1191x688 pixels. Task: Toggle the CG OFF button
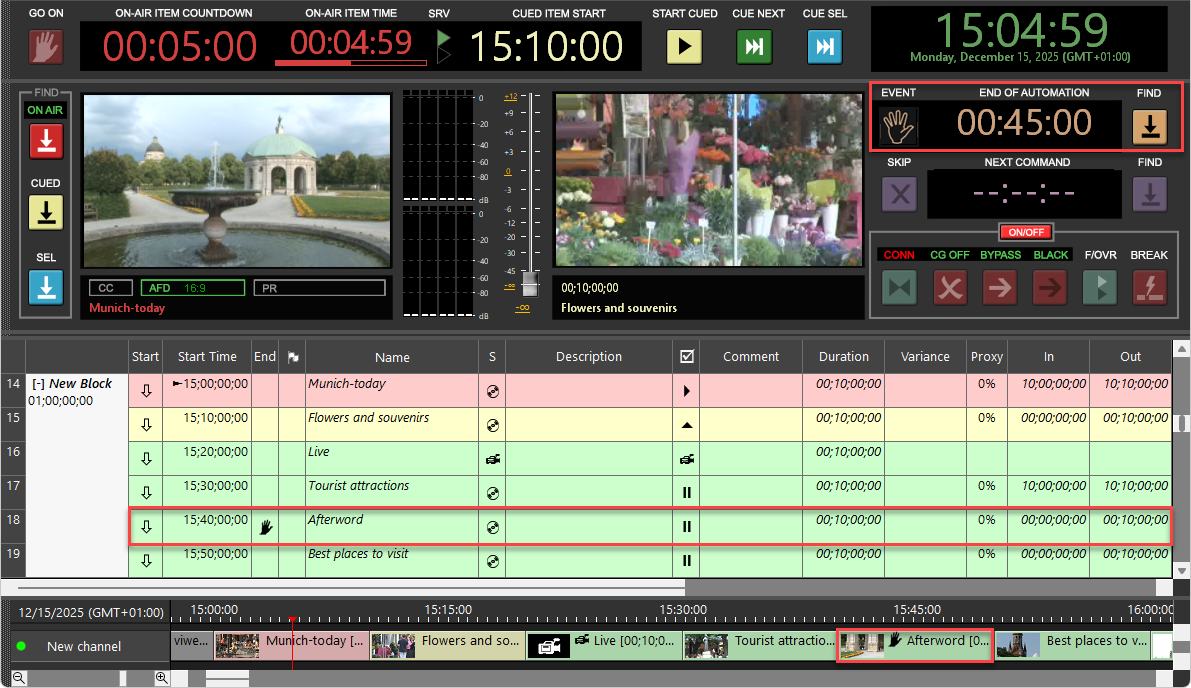(949, 287)
